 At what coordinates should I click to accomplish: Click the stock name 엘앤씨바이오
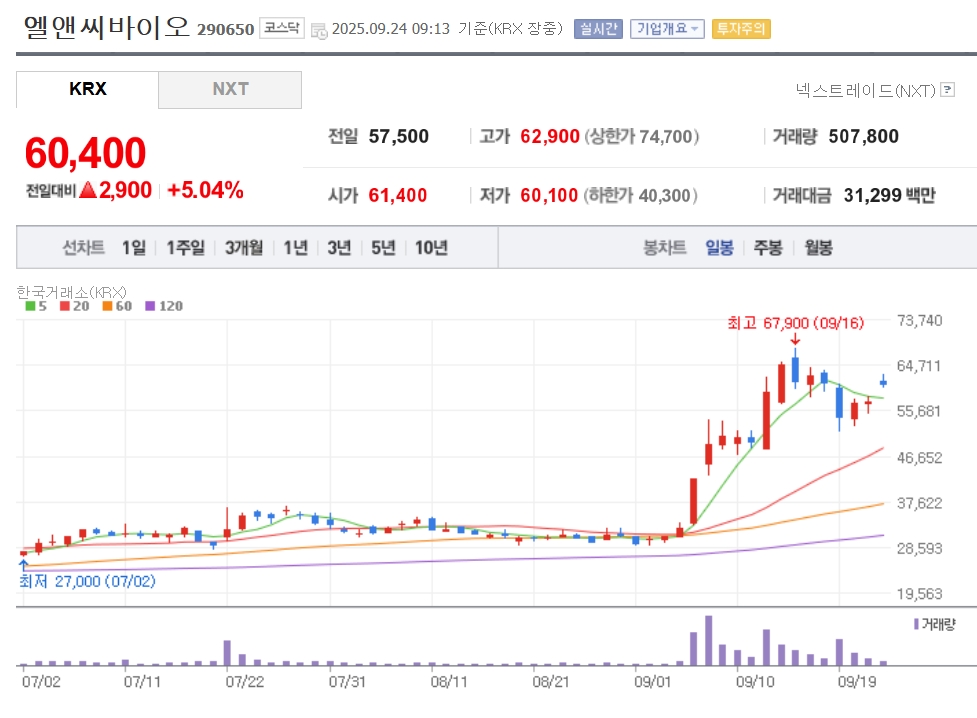107,27
